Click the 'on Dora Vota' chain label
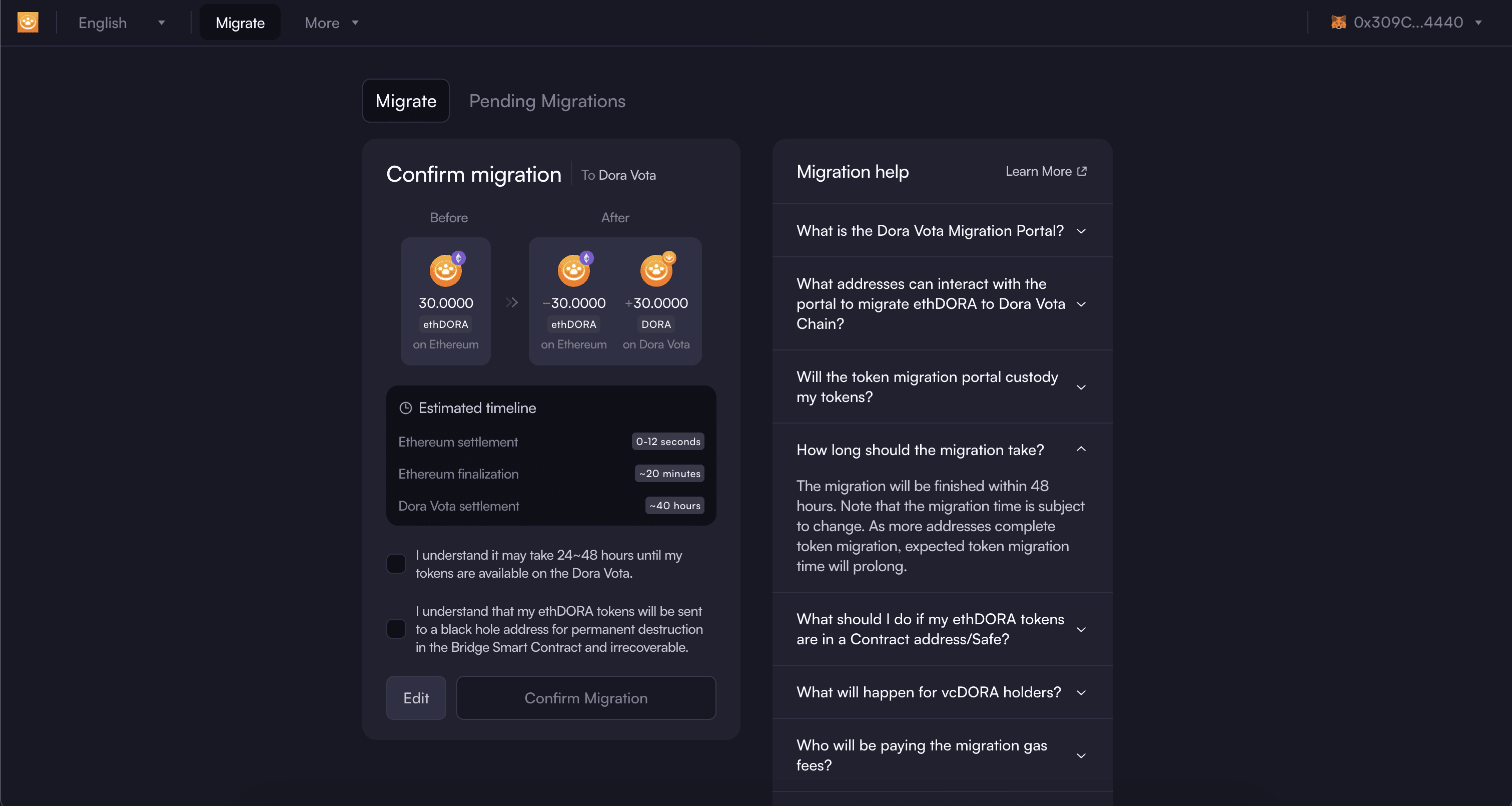The height and width of the screenshot is (806, 1512). (x=656, y=344)
